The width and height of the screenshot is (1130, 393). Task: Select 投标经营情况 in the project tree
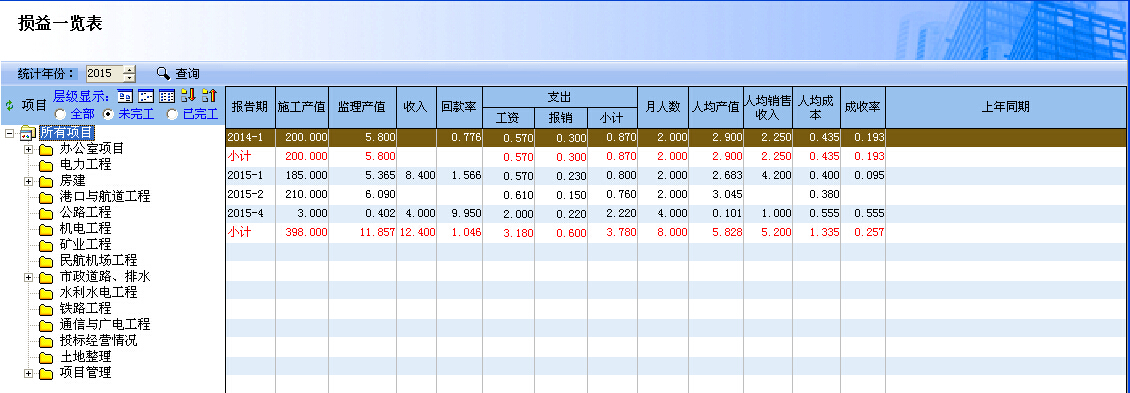pyautogui.click(x=98, y=340)
